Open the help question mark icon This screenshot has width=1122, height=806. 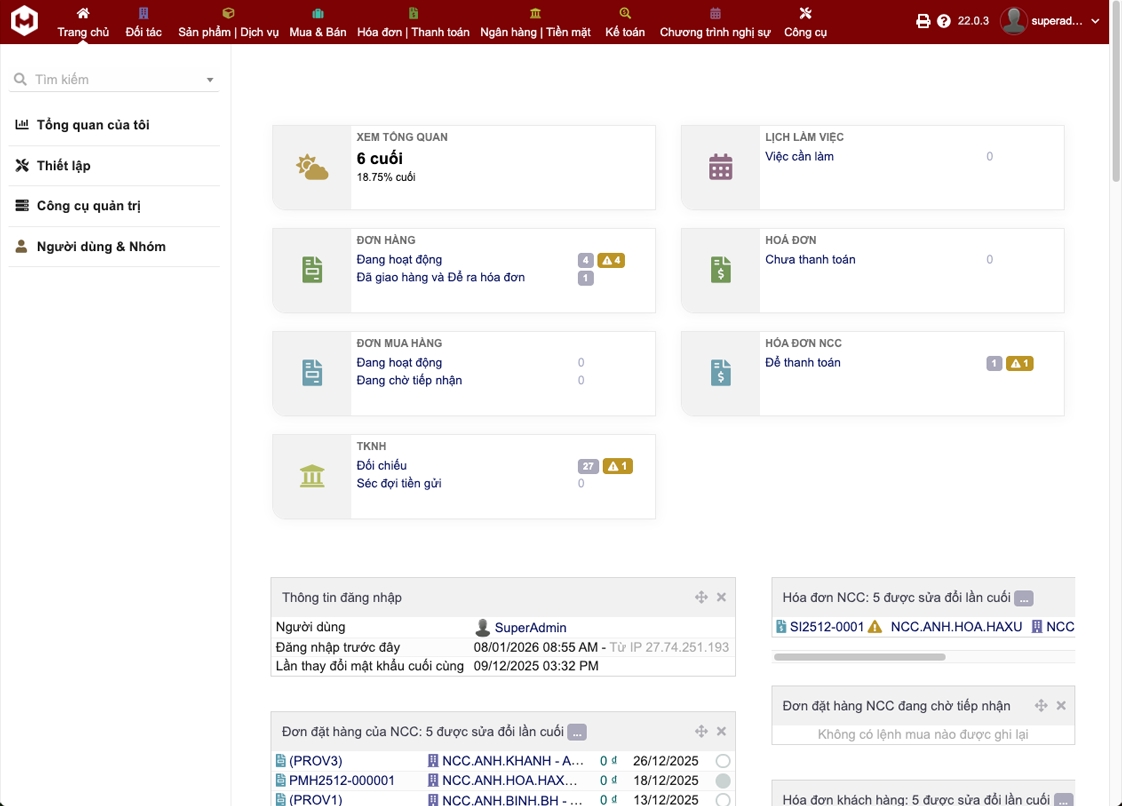(944, 21)
